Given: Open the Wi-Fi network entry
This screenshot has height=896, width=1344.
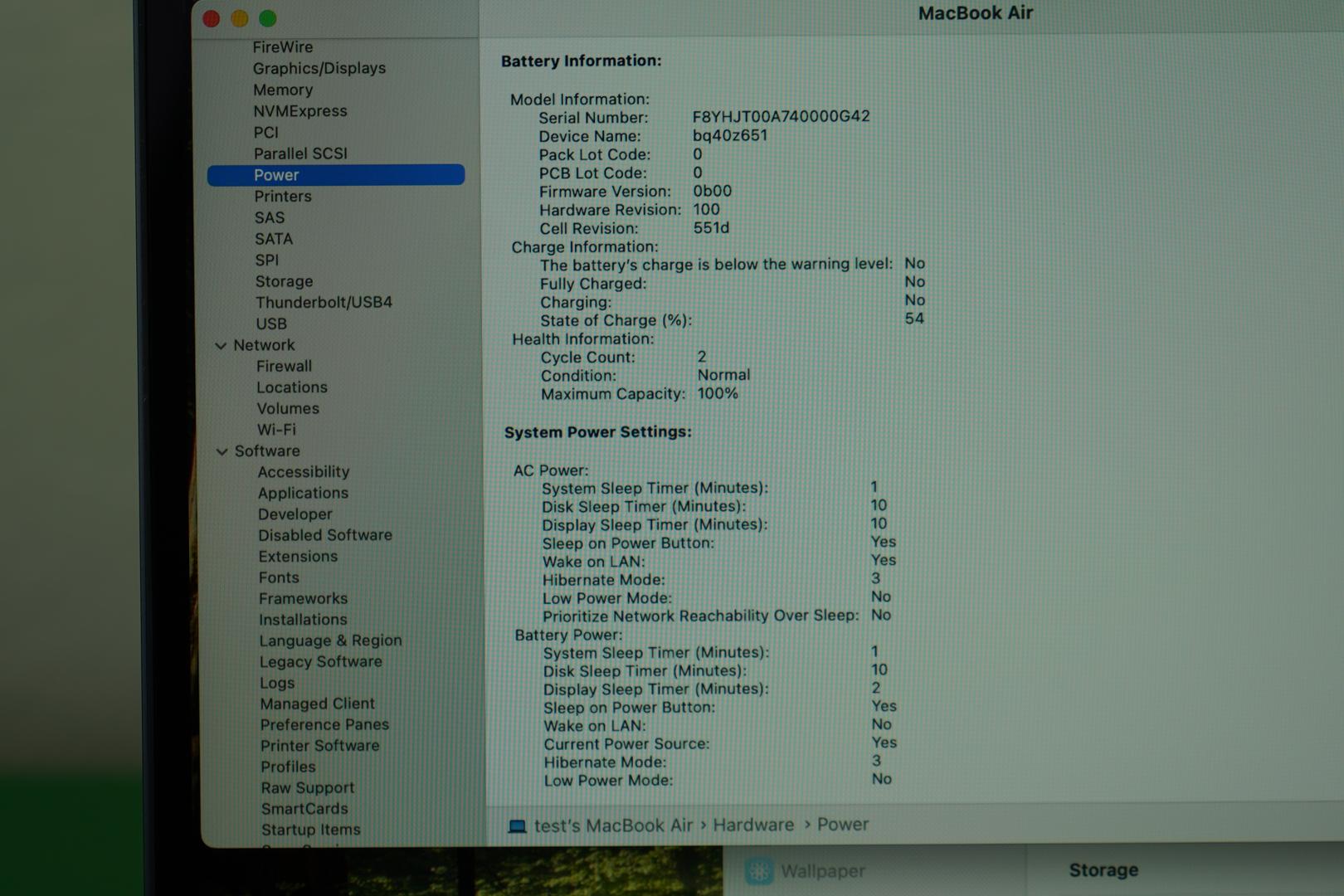Looking at the screenshot, I should coord(275,430).
